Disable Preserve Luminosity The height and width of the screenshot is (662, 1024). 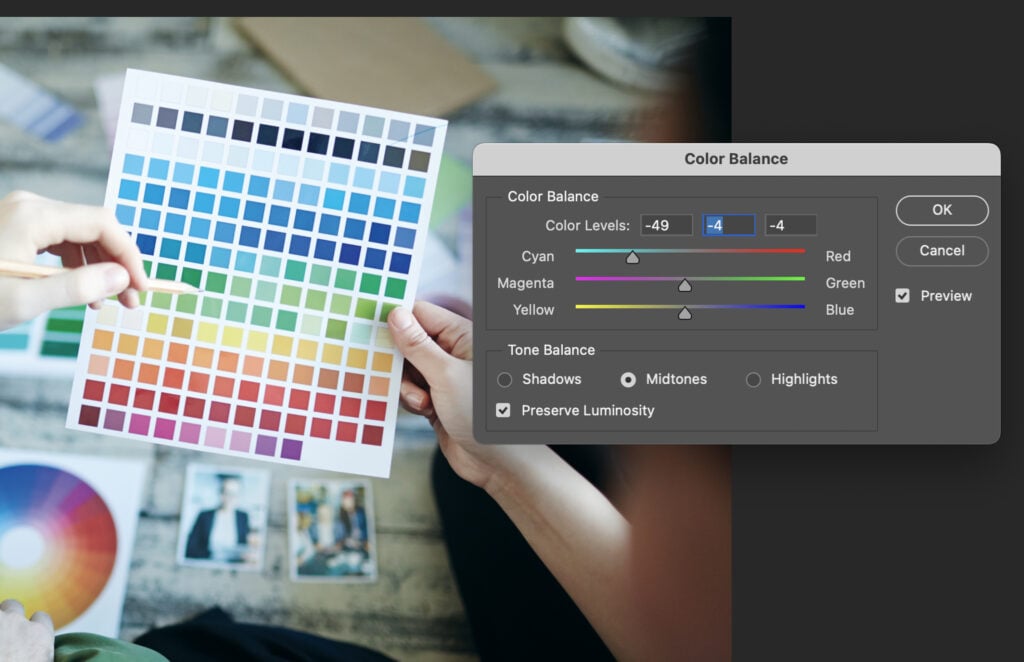[503, 410]
